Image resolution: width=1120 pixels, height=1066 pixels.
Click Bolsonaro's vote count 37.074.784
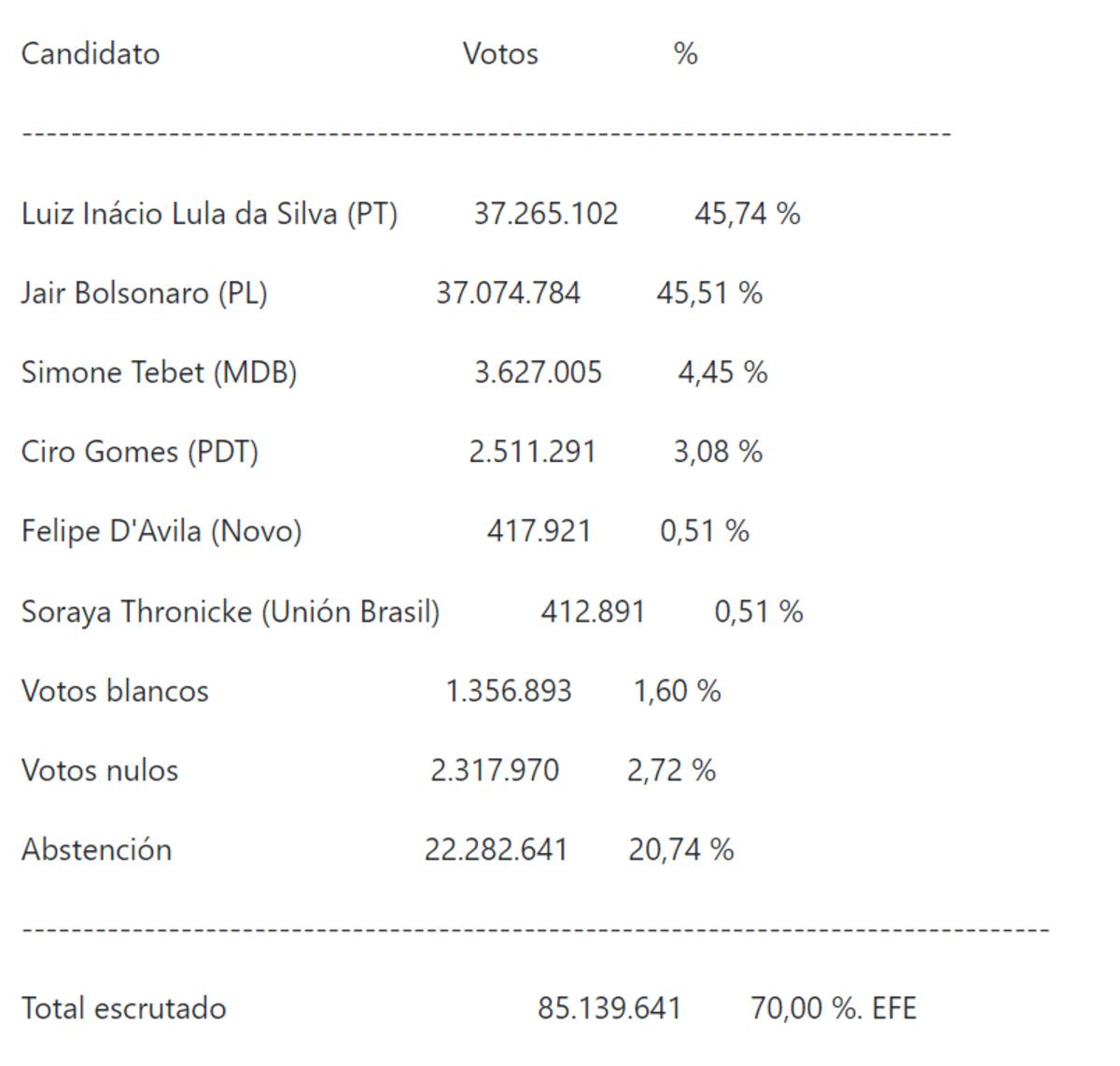pos(508,293)
